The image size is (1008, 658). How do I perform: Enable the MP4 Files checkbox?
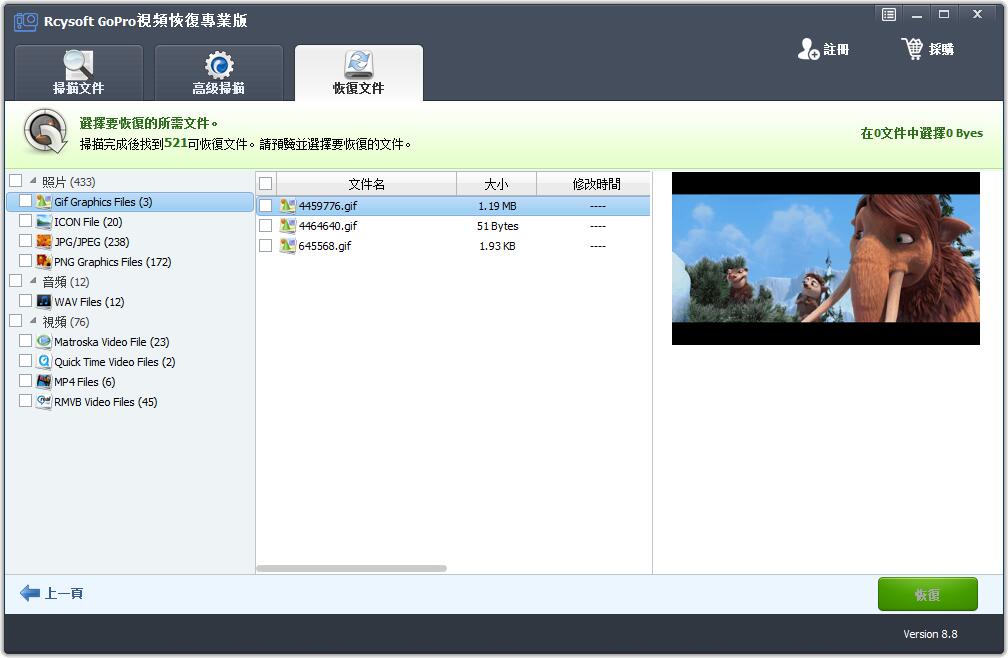(x=26, y=382)
